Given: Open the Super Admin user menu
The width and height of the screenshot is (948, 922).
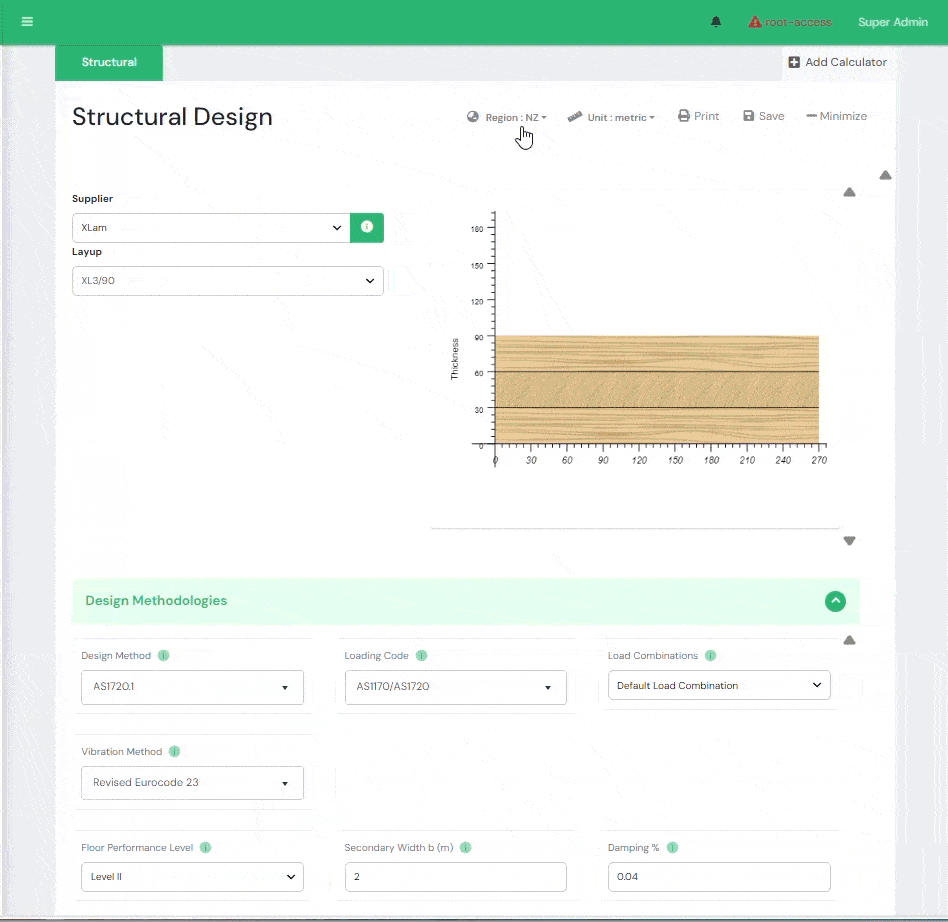Looking at the screenshot, I should tap(892, 22).
